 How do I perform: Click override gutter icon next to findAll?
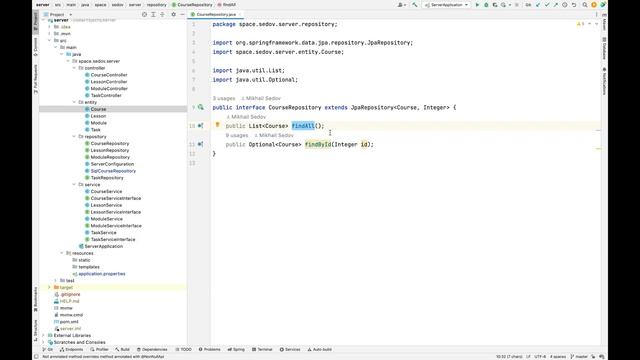click(x=200, y=126)
